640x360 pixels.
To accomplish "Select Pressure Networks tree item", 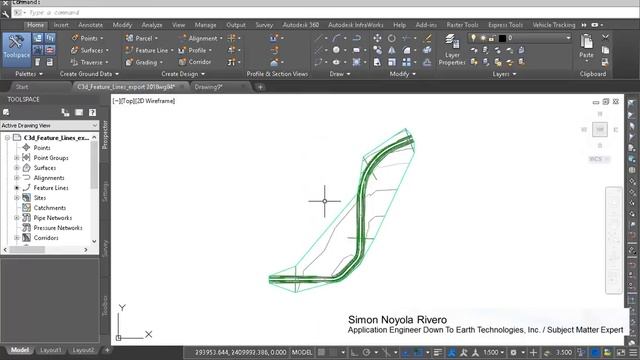I will tap(58, 228).
